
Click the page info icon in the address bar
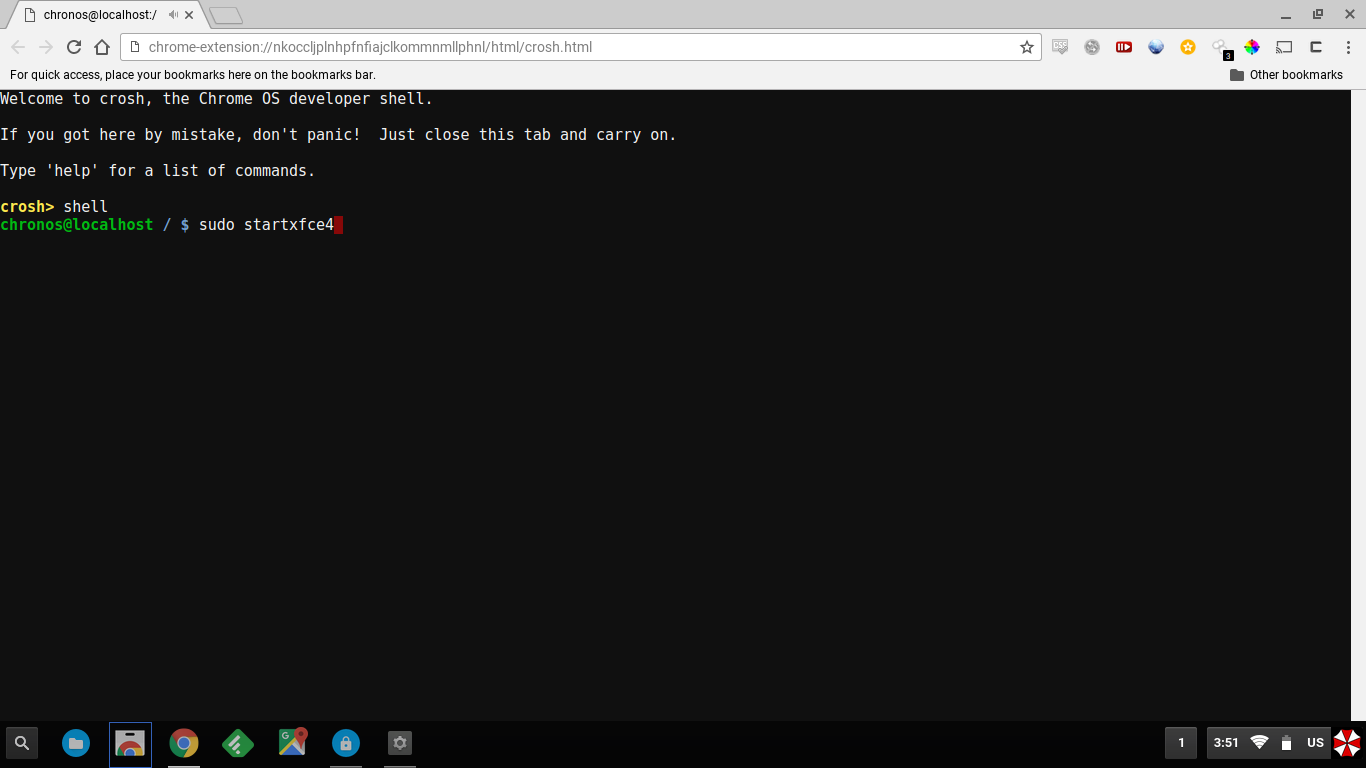point(134,47)
